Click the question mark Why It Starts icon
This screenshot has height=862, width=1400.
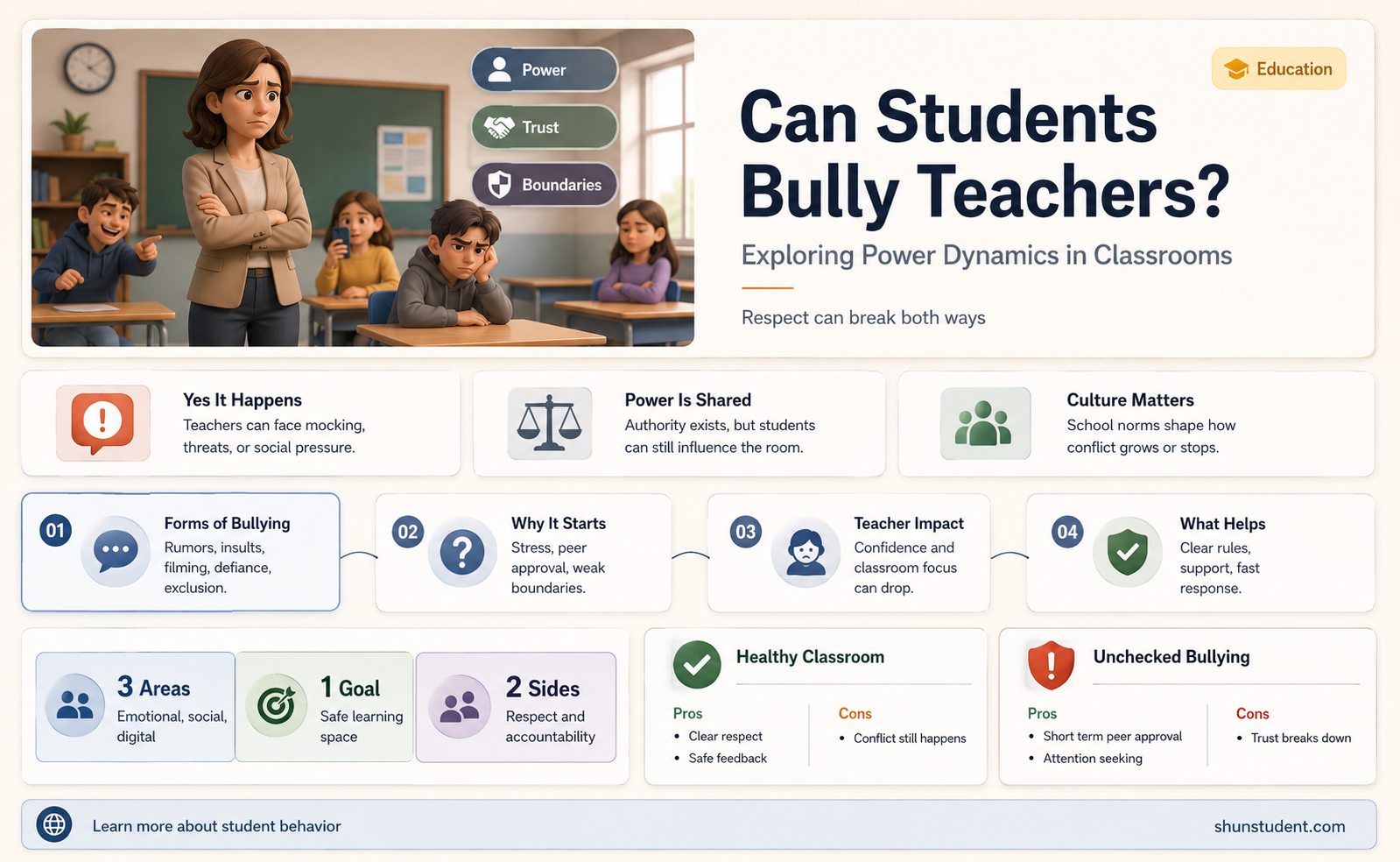coord(462,552)
